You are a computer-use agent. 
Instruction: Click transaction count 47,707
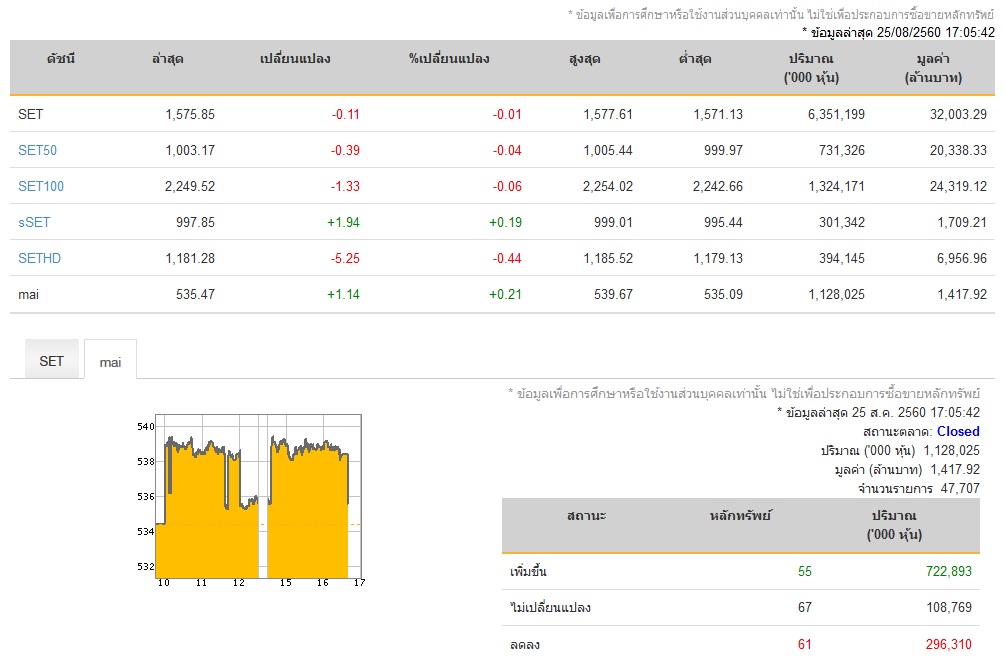point(960,488)
